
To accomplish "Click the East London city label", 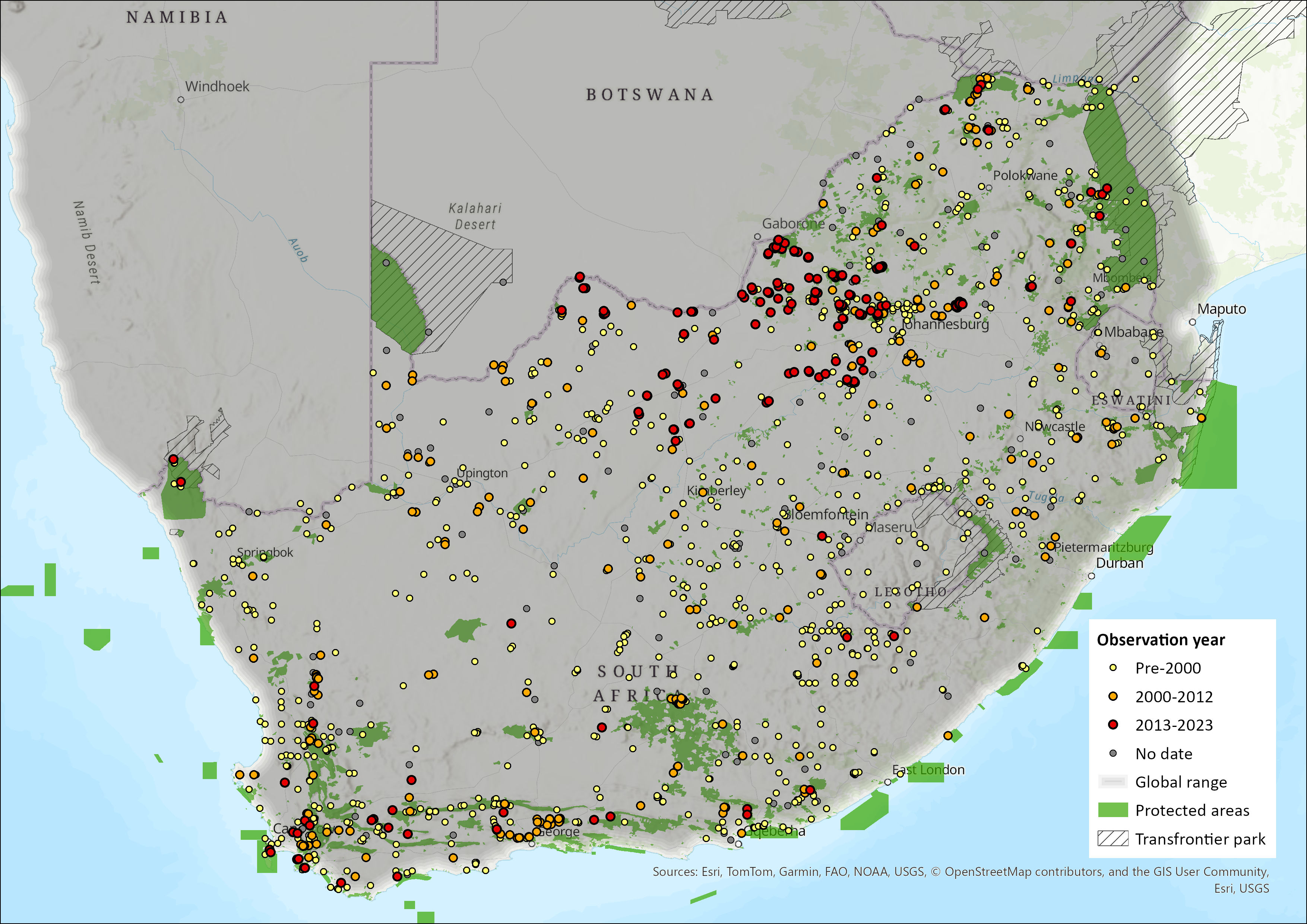I will 928,770.
